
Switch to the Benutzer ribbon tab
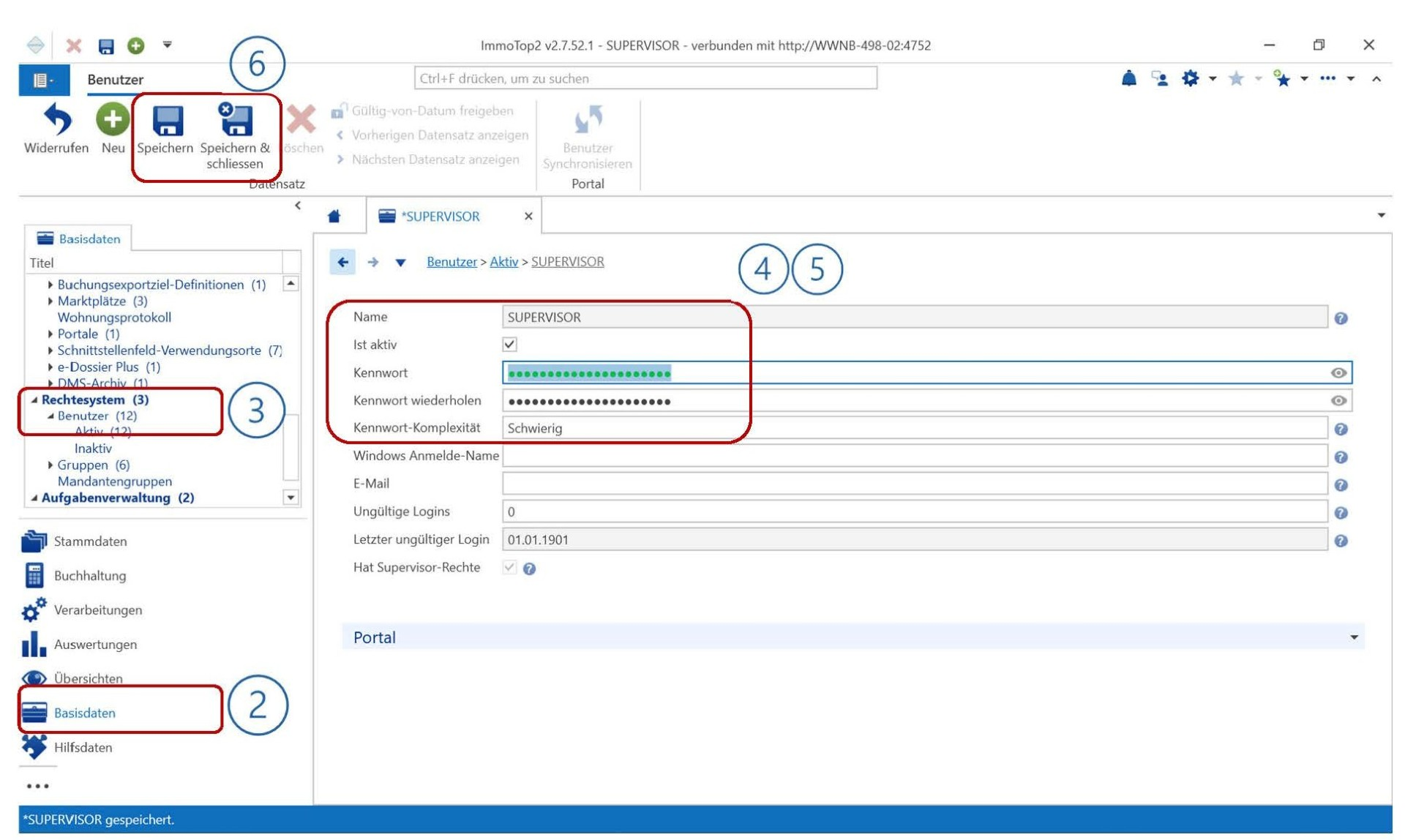click(x=115, y=80)
